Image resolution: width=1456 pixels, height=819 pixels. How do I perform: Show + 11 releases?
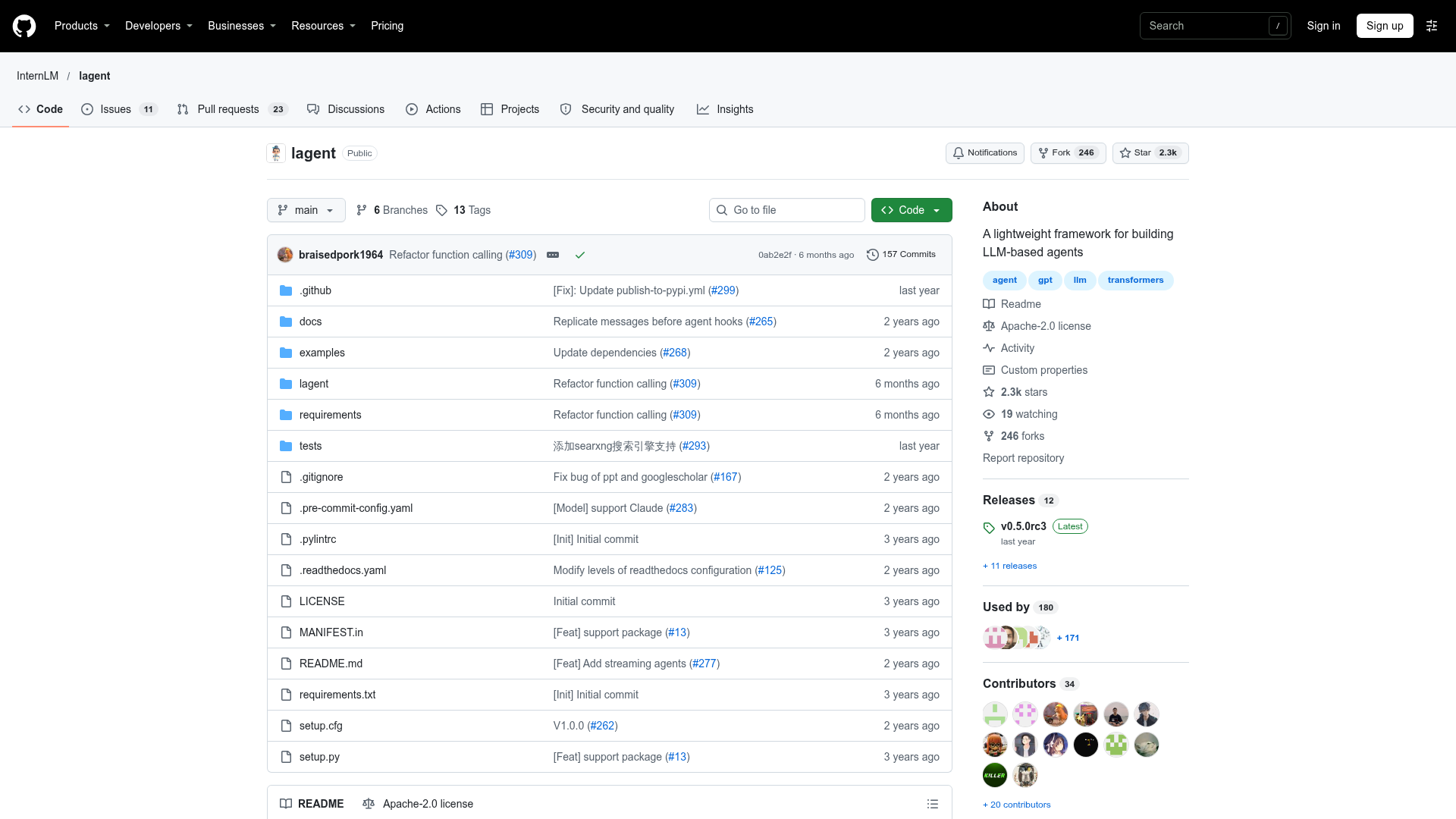pos(1009,566)
